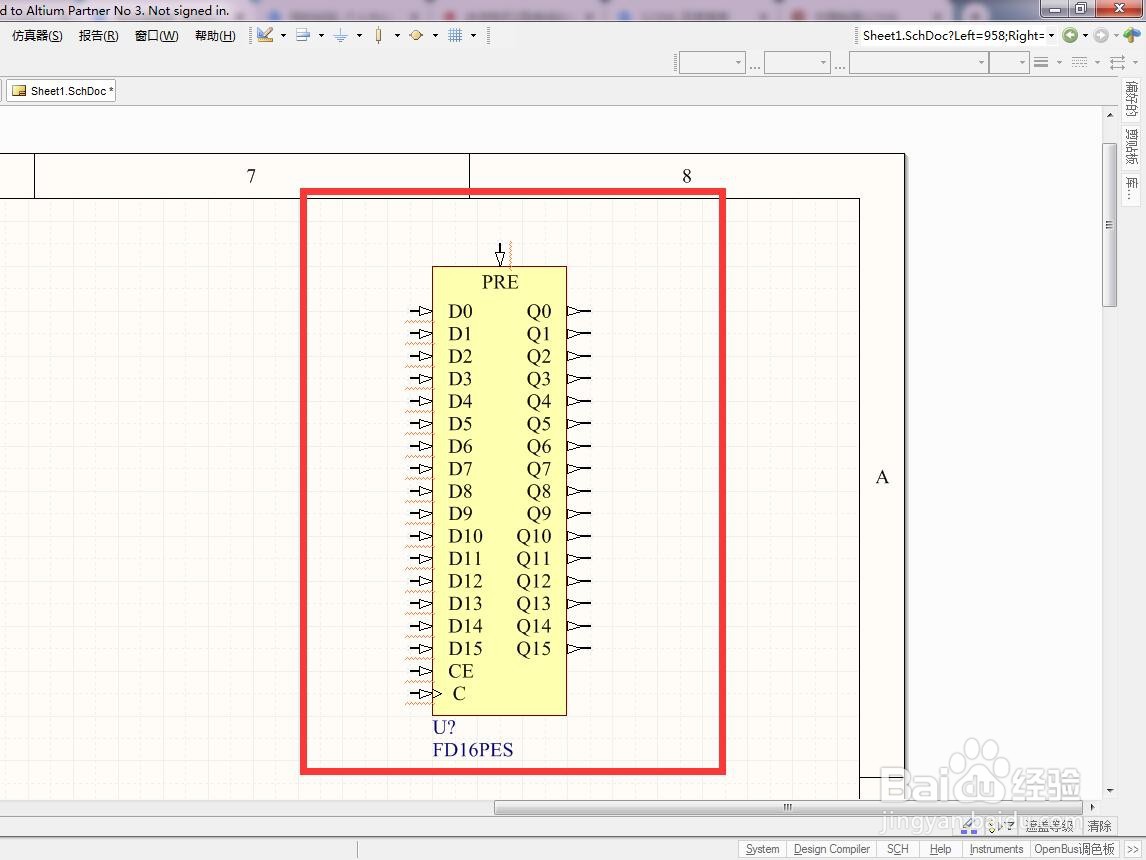Click the vertical scrollbar thumb
1146x860 pixels.
point(1109,225)
